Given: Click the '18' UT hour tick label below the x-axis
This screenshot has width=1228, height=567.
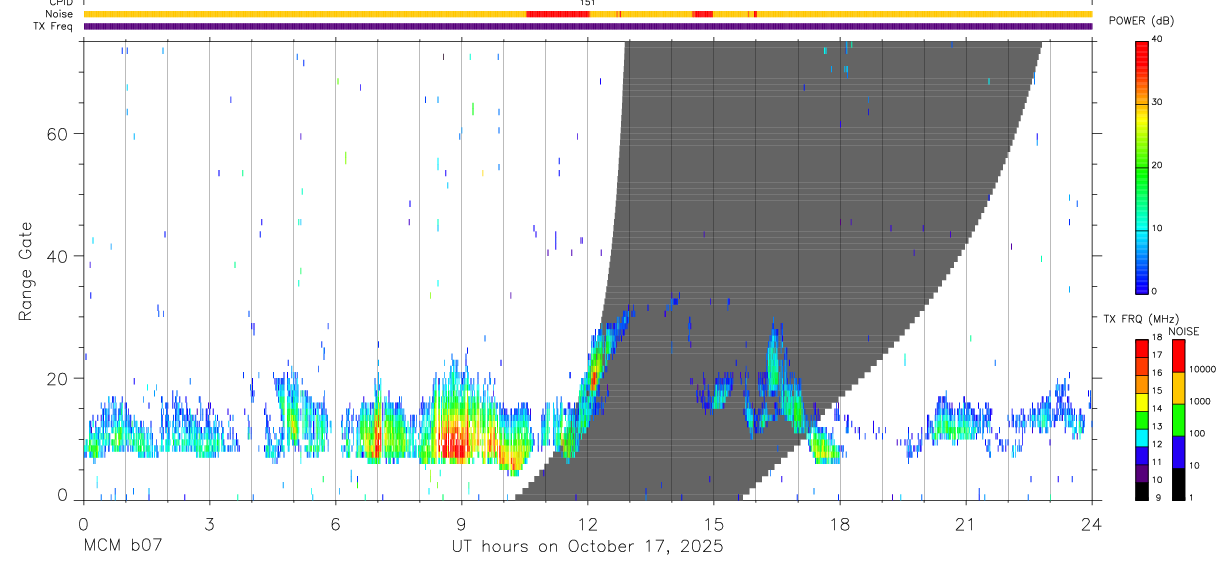Looking at the screenshot, I should (x=839, y=524).
